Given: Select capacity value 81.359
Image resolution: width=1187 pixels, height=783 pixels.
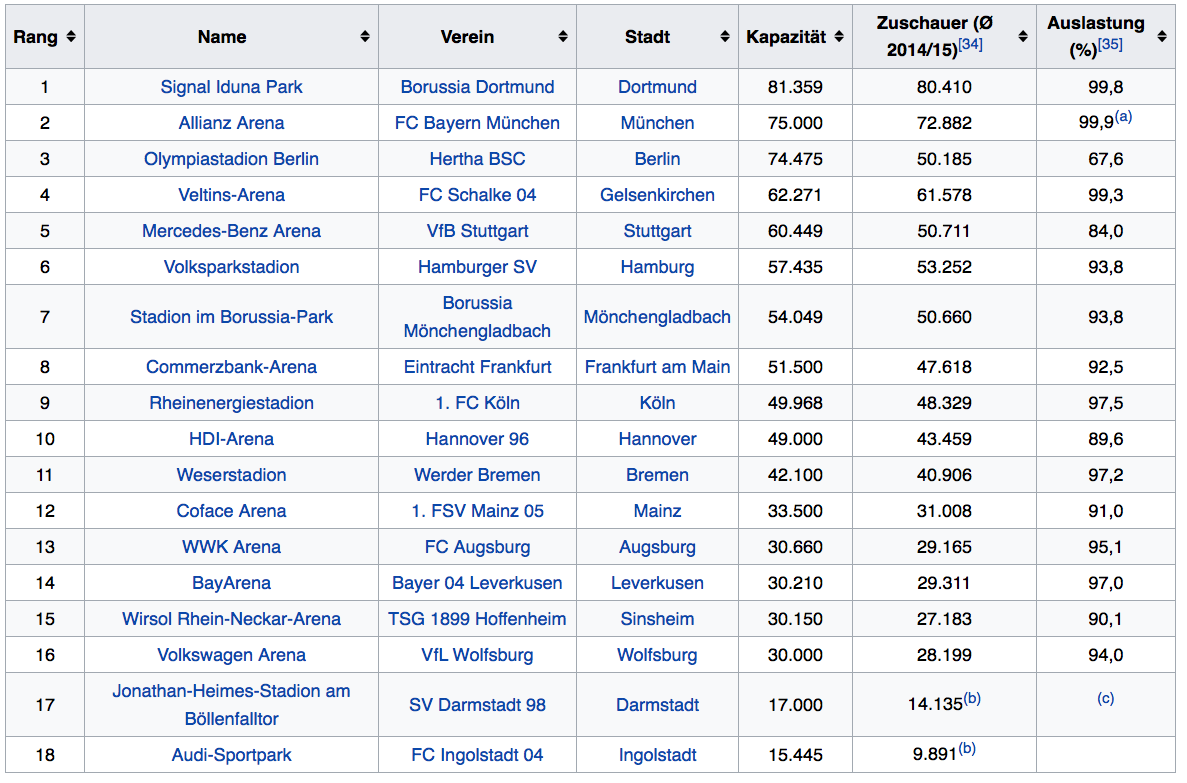Looking at the screenshot, I should (x=795, y=87).
